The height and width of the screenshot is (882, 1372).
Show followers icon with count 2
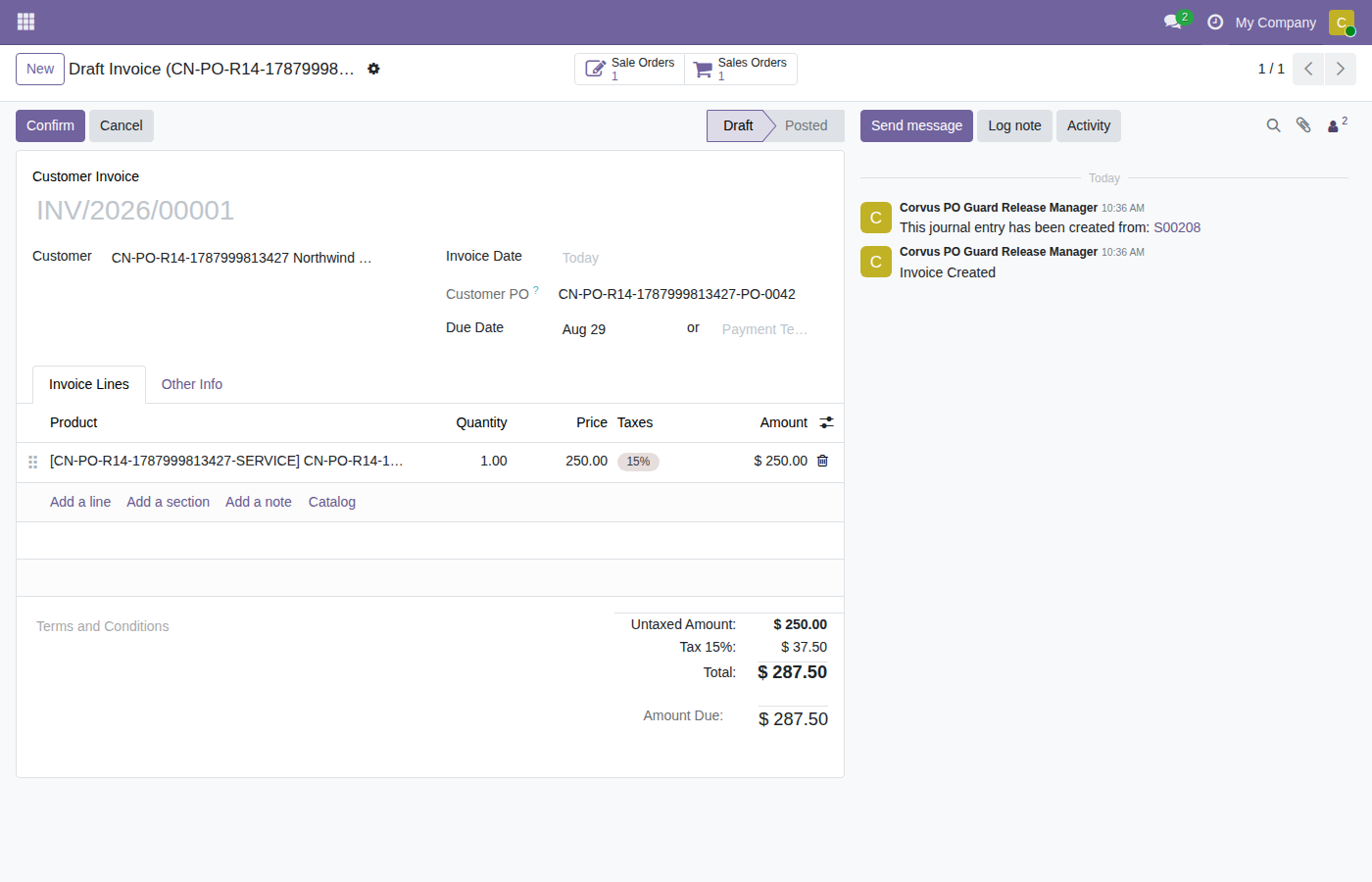tap(1338, 124)
